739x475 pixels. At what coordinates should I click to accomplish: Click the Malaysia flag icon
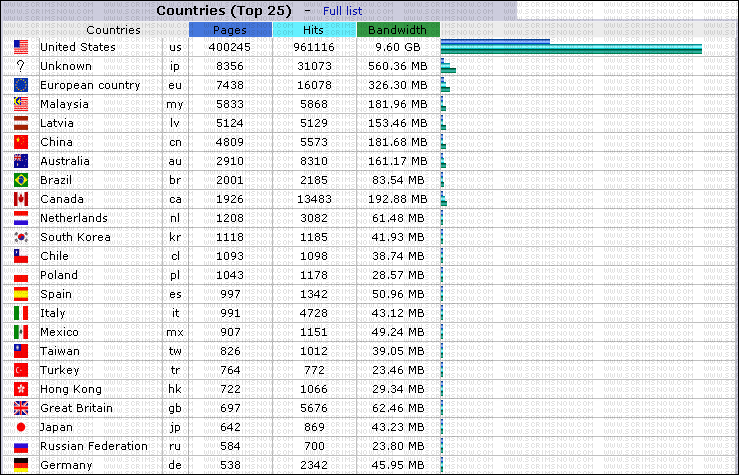point(21,104)
